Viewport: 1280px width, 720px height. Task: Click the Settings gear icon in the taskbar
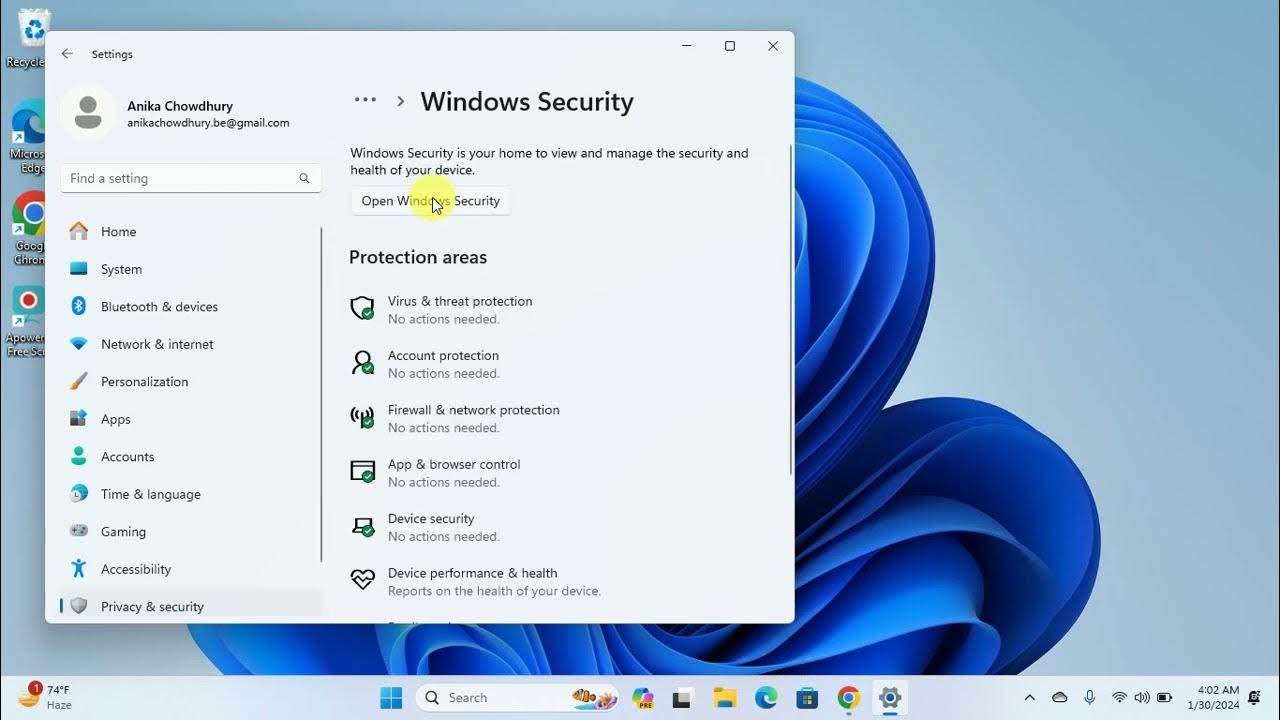(889, 698)
